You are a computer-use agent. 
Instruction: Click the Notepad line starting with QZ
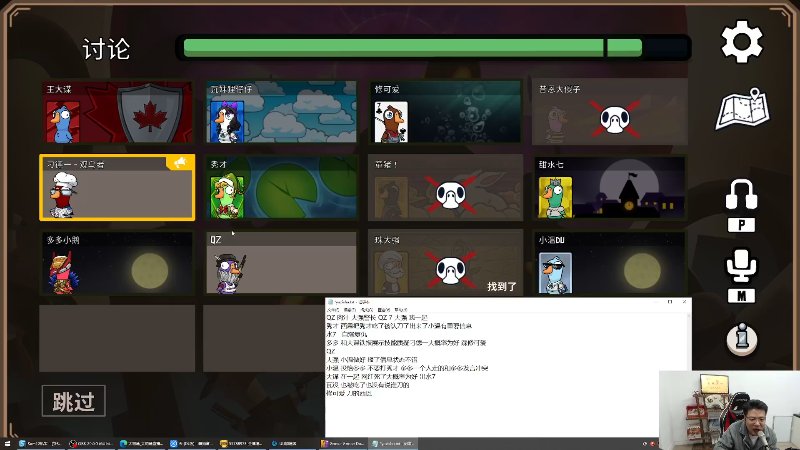tap(377, 317)
